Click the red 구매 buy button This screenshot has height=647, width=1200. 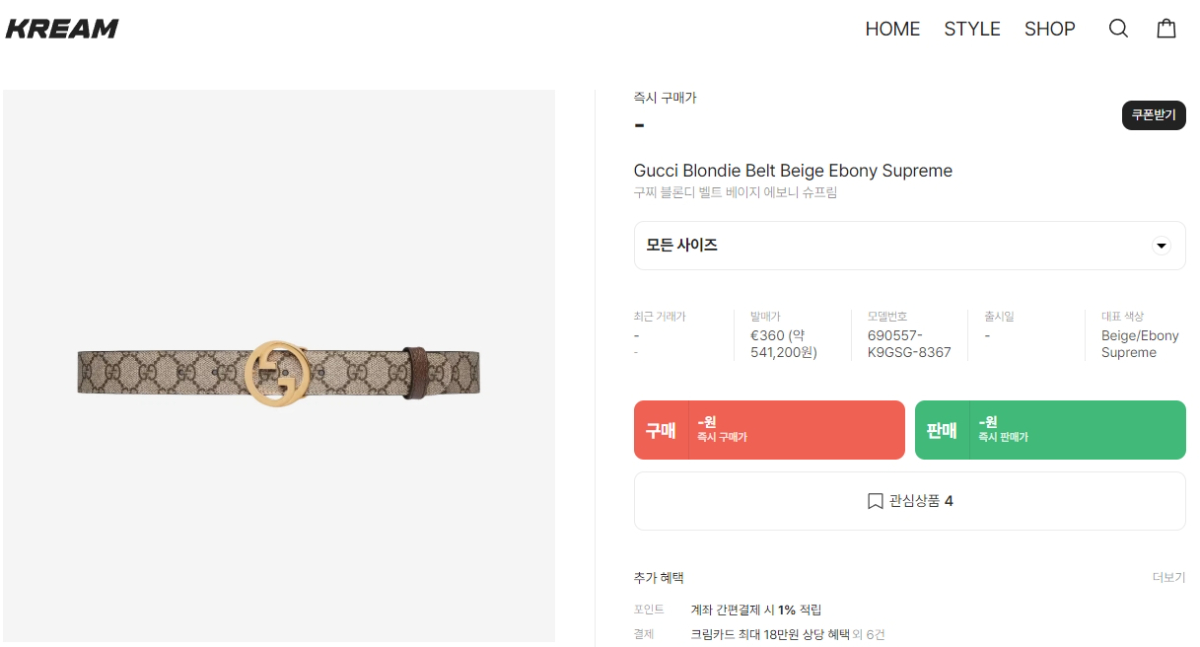point(769,430)
